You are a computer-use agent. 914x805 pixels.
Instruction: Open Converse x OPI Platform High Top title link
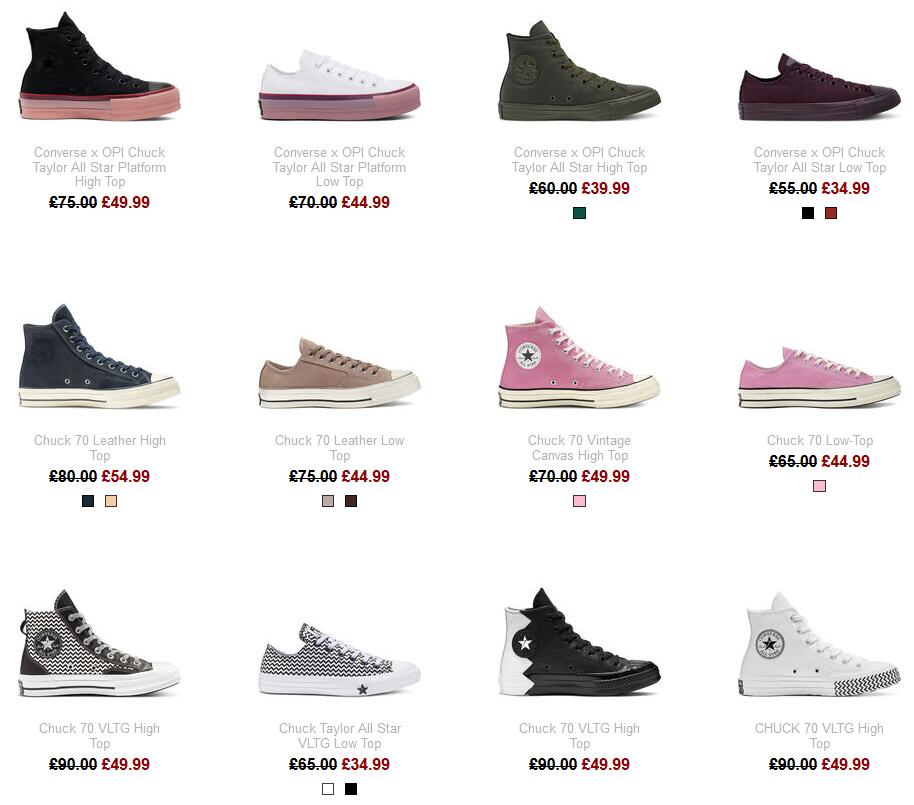pos(100,167)
